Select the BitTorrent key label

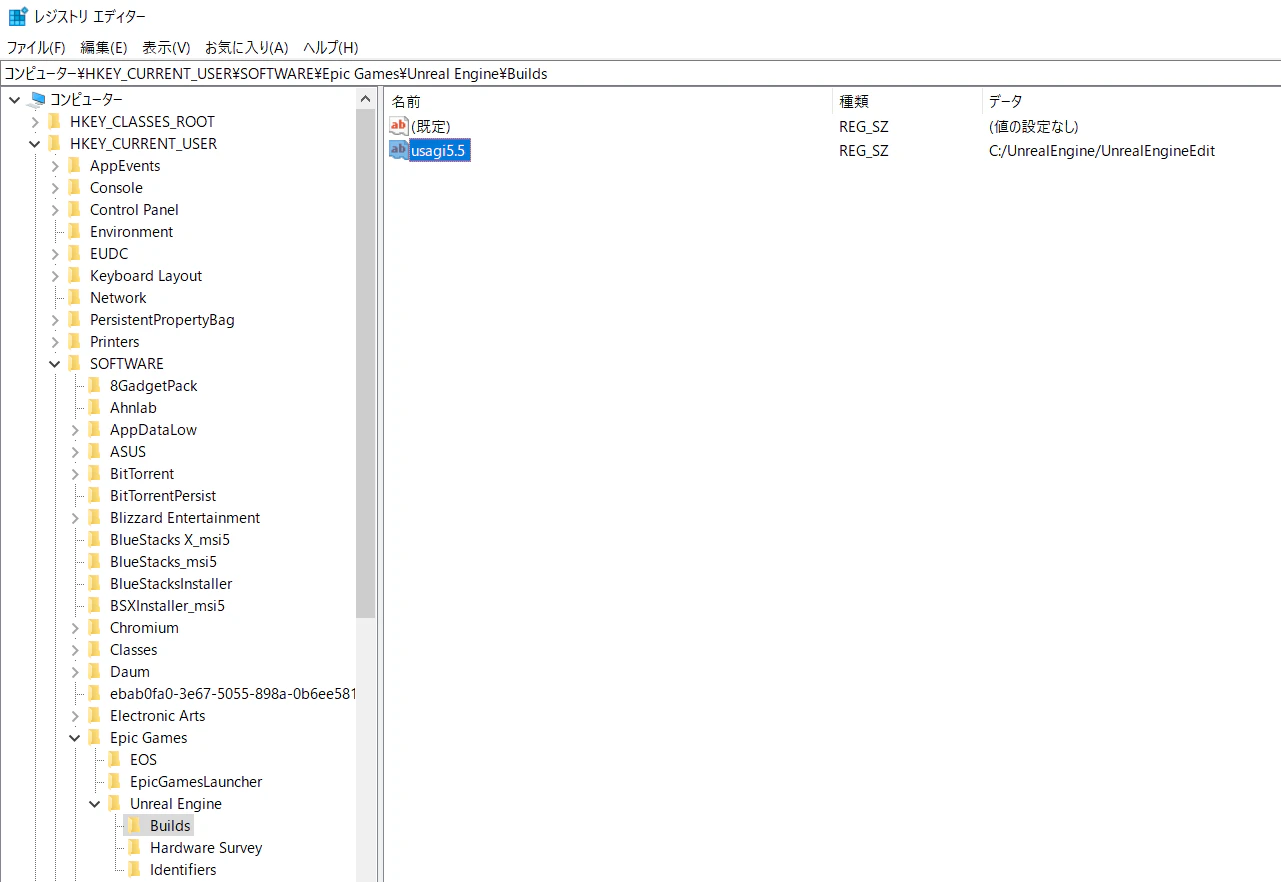(x=142, y=473)
